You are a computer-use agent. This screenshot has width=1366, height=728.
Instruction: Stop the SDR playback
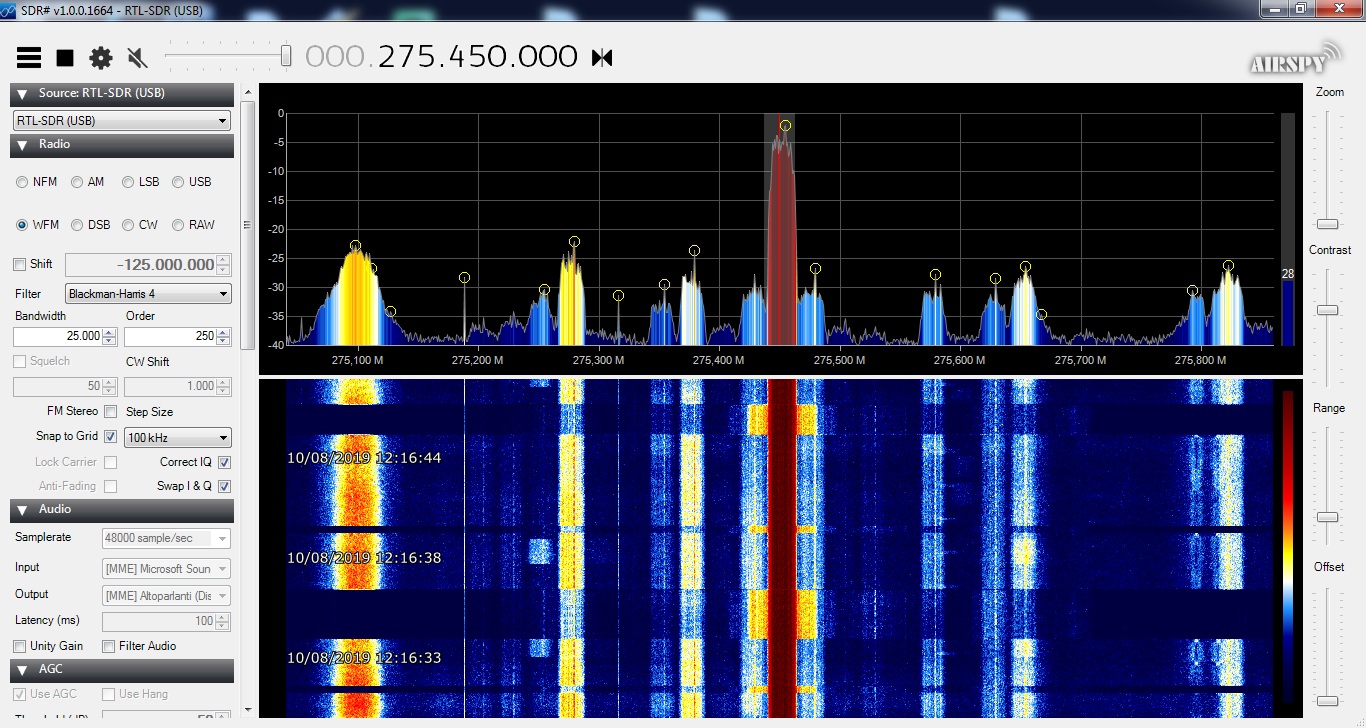pyautogui.click(x=64, y=57)
